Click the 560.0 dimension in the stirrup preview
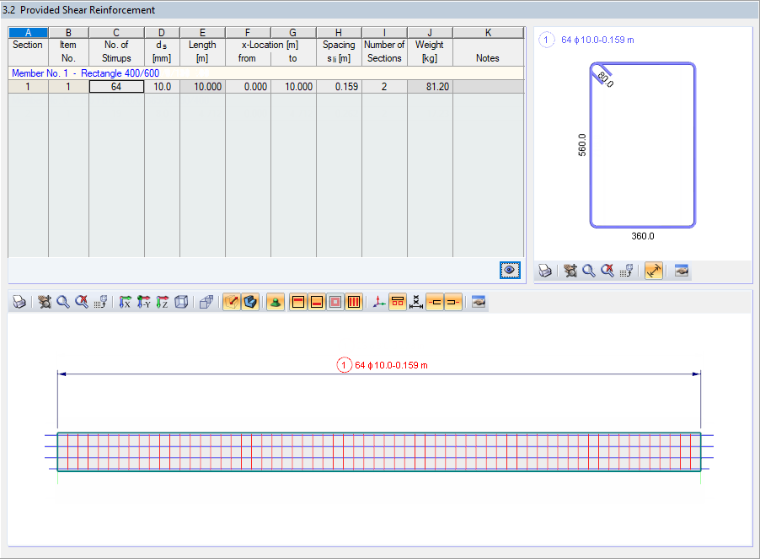Viewport: 760px width, 559px height. point(582,145)
